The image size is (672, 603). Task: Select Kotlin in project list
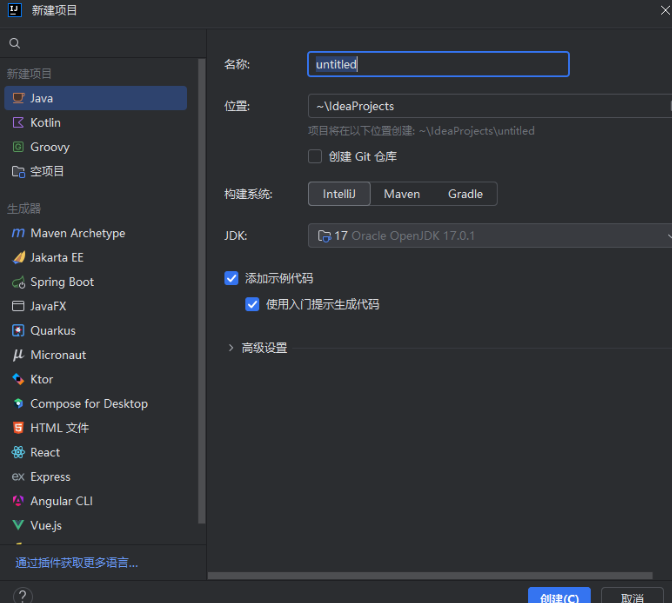click(x=96, y=123)
